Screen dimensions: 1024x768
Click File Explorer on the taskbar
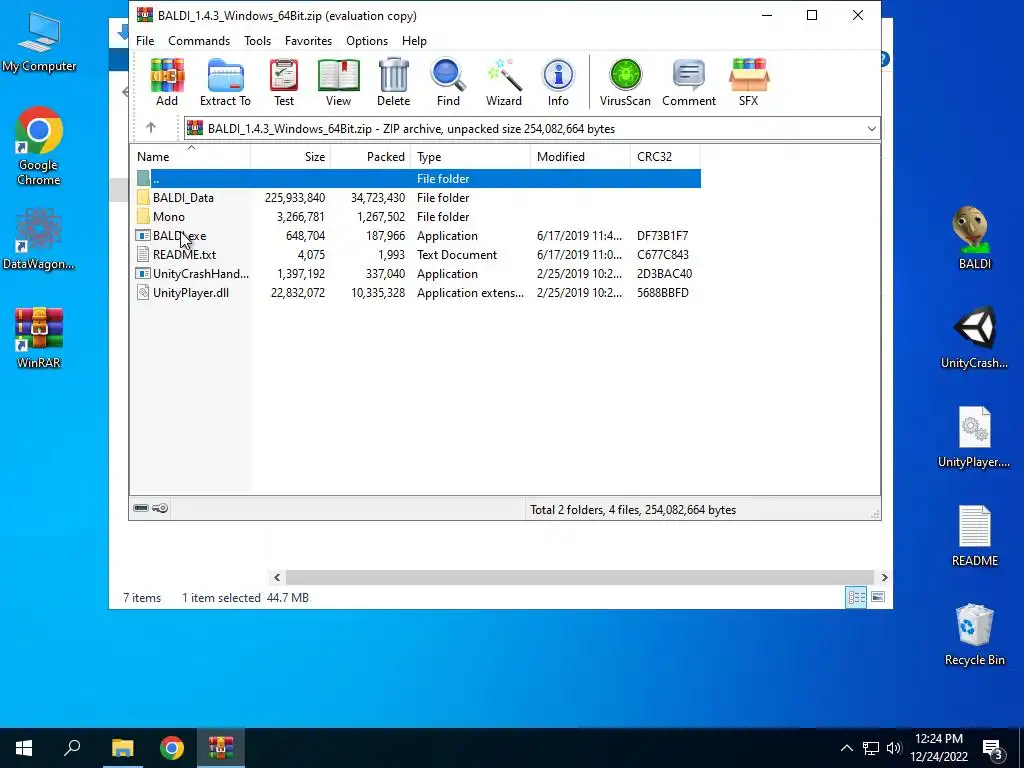[122, 748]
